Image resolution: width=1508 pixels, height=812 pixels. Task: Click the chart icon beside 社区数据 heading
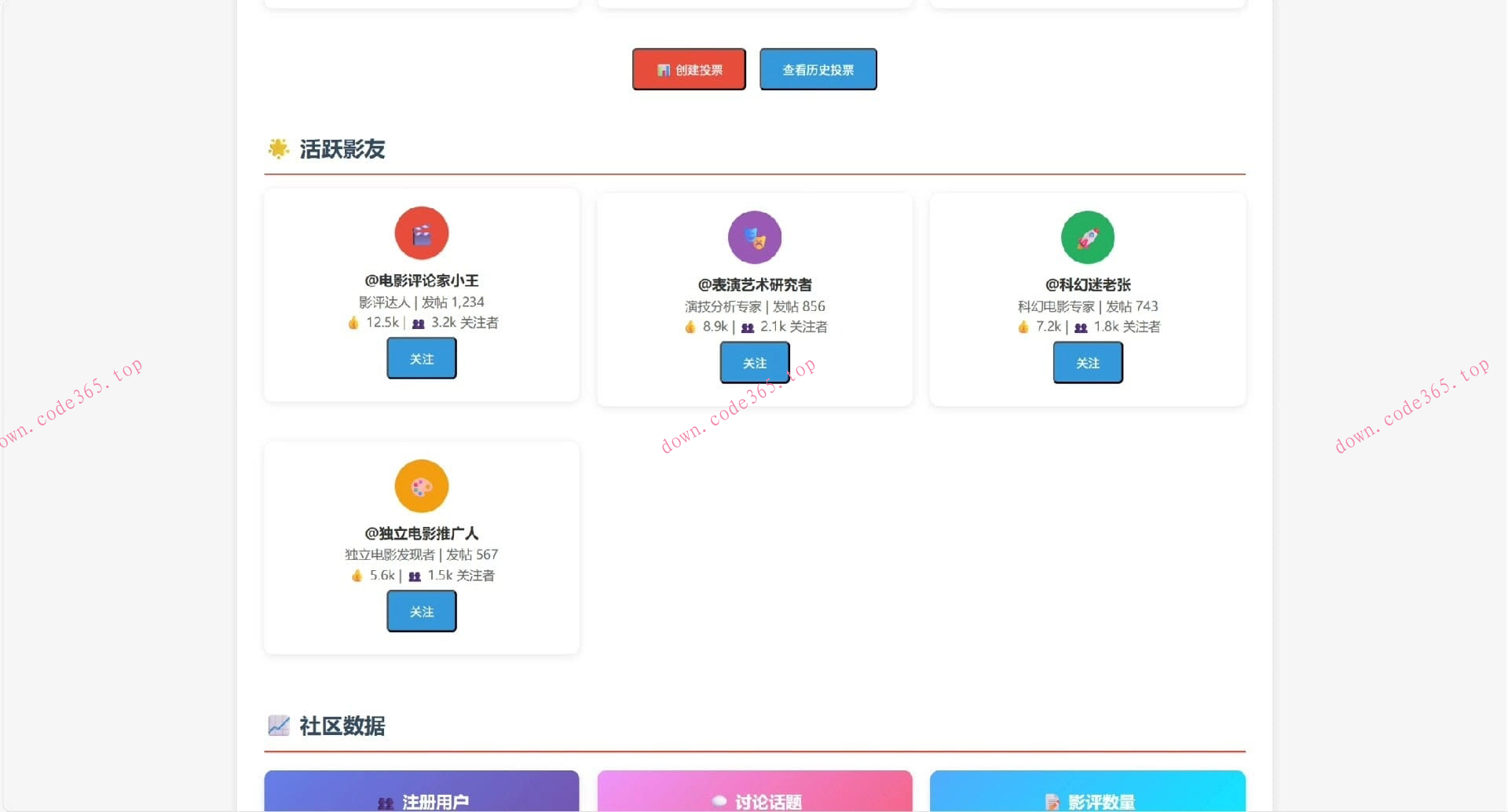[278, 726]
